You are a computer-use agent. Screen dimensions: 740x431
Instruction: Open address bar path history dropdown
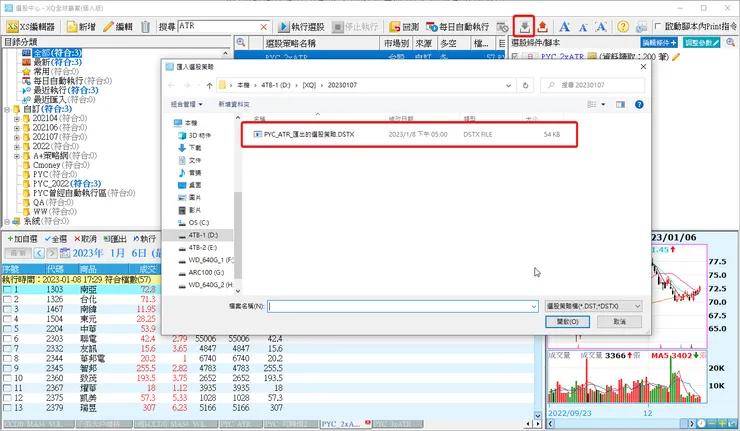(508, 85)
